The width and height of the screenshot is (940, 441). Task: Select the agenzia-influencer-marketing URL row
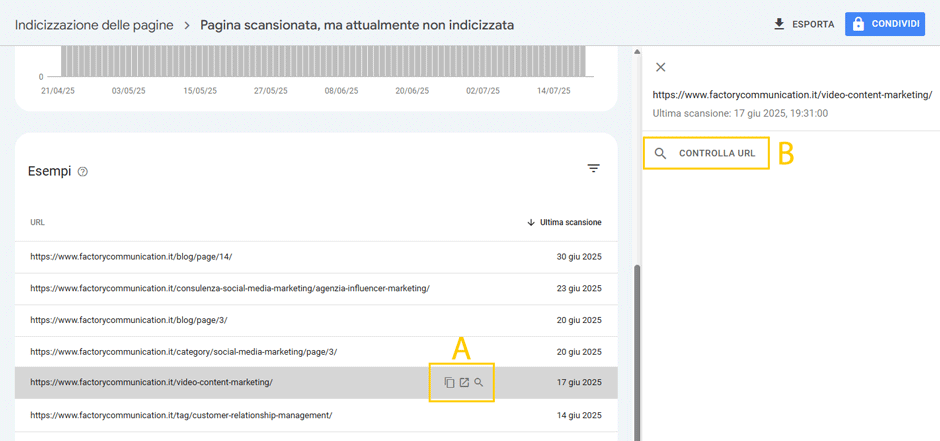tap(316, 288)
